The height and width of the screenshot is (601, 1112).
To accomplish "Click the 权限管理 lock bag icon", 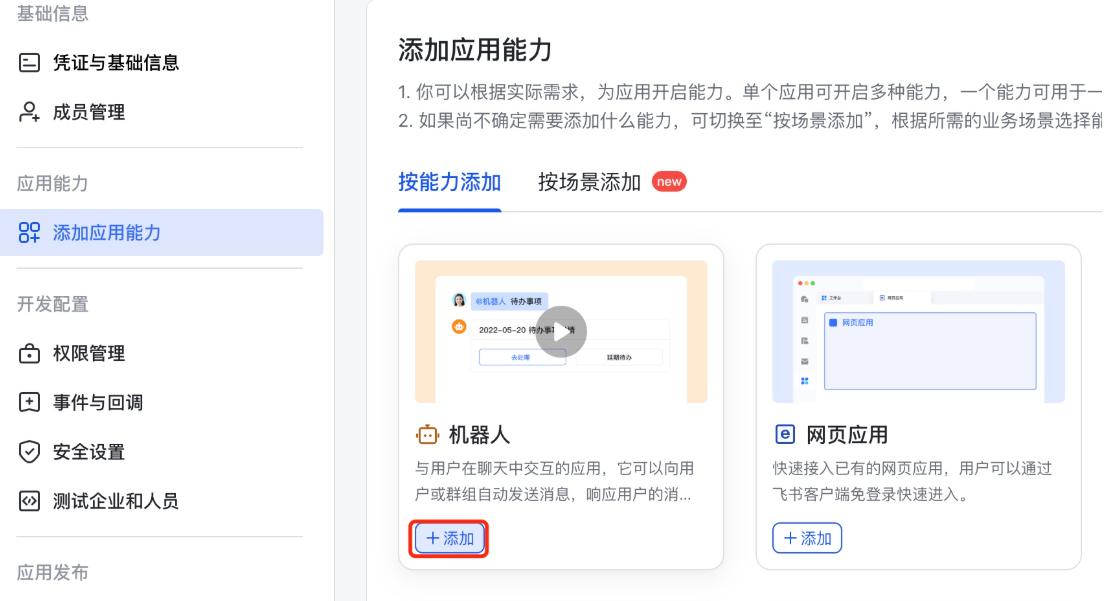I will pyautogui.click(x=29, y=353).
